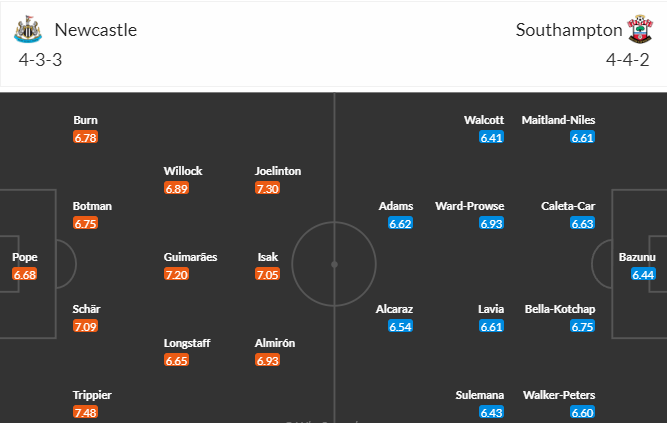Click the pitch centre spot
Image resolution: width=667 pixels, height=423 pixels.
click(x=334, y=264)
